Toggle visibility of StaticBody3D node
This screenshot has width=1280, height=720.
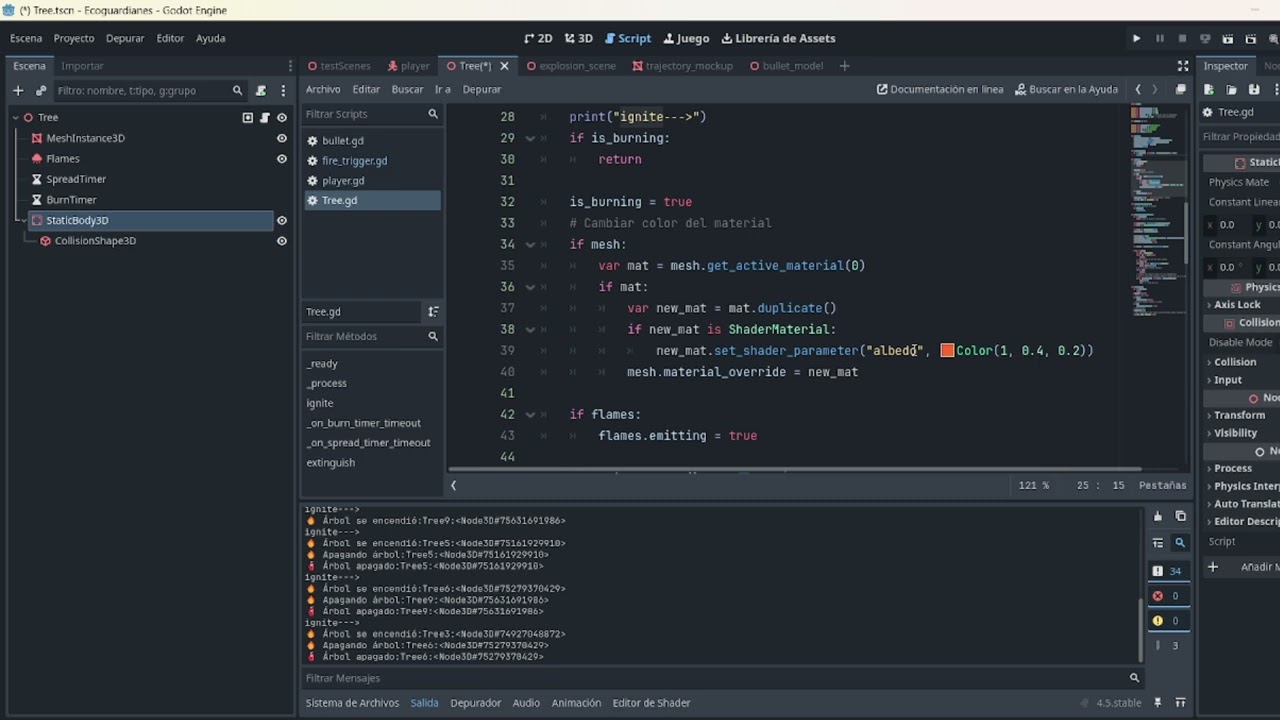282,220
